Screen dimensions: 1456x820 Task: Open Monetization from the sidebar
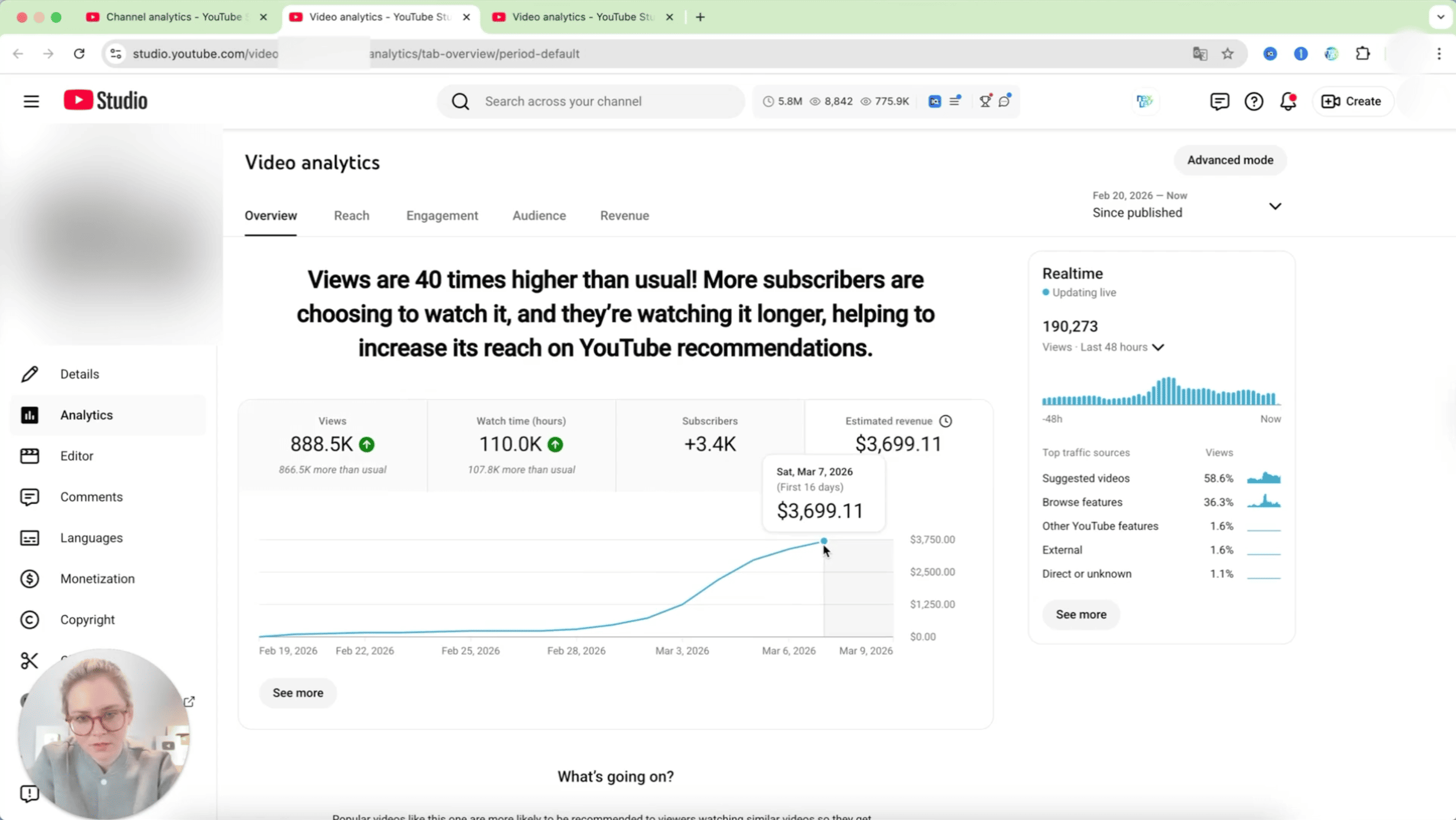tap(97, 579)
